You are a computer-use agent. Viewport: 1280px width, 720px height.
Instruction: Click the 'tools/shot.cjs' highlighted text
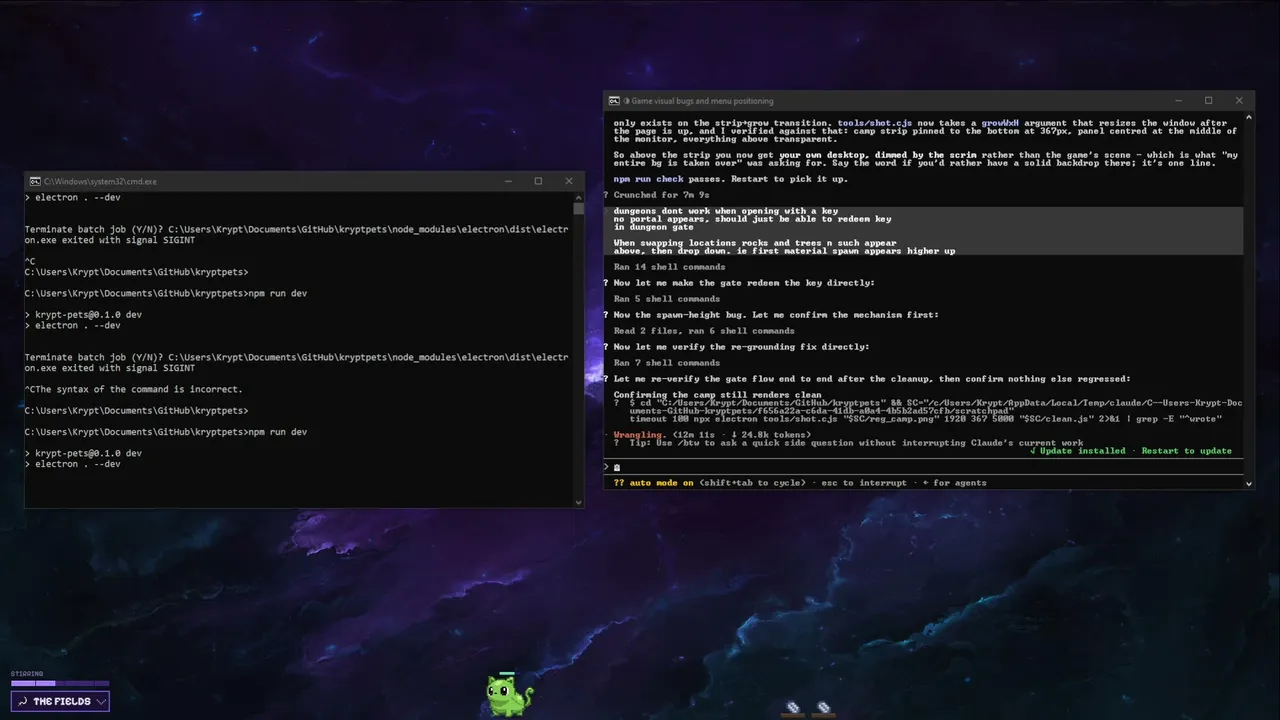[x=875, y=123]
